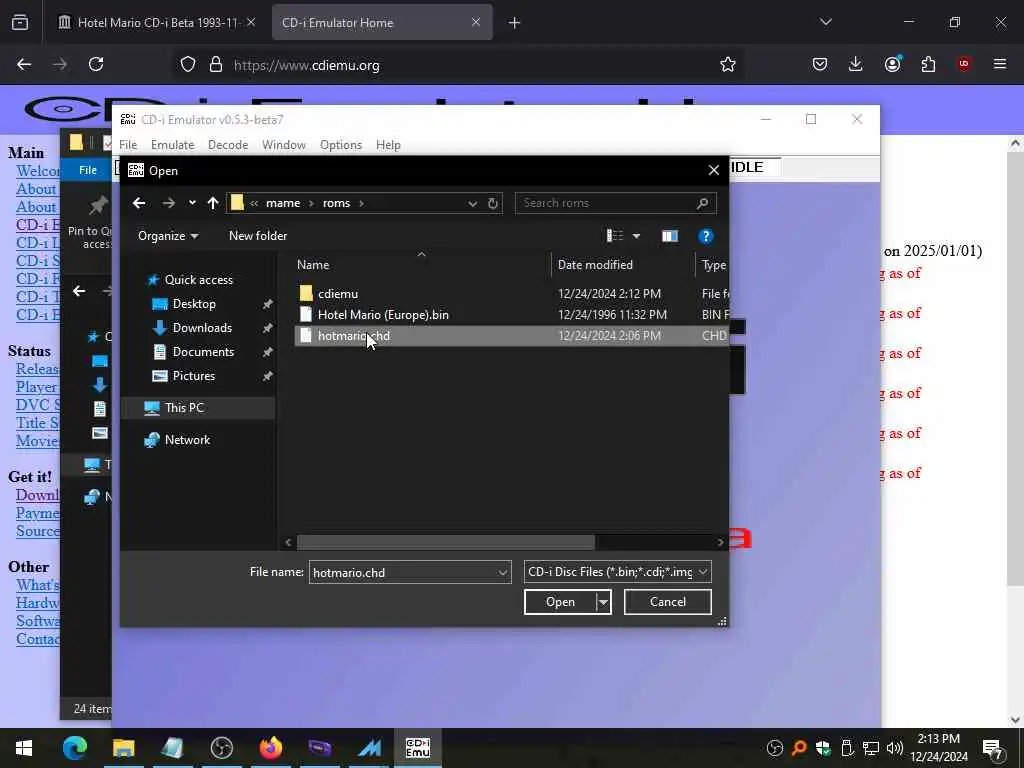Save page to Pocket icon
Screen dimensions: 1024x768
820,64
